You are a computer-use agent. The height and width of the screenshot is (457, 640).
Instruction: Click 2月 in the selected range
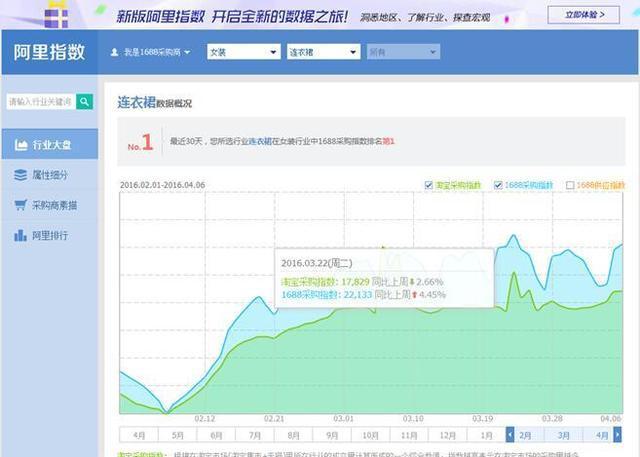[x=525, y=435]
